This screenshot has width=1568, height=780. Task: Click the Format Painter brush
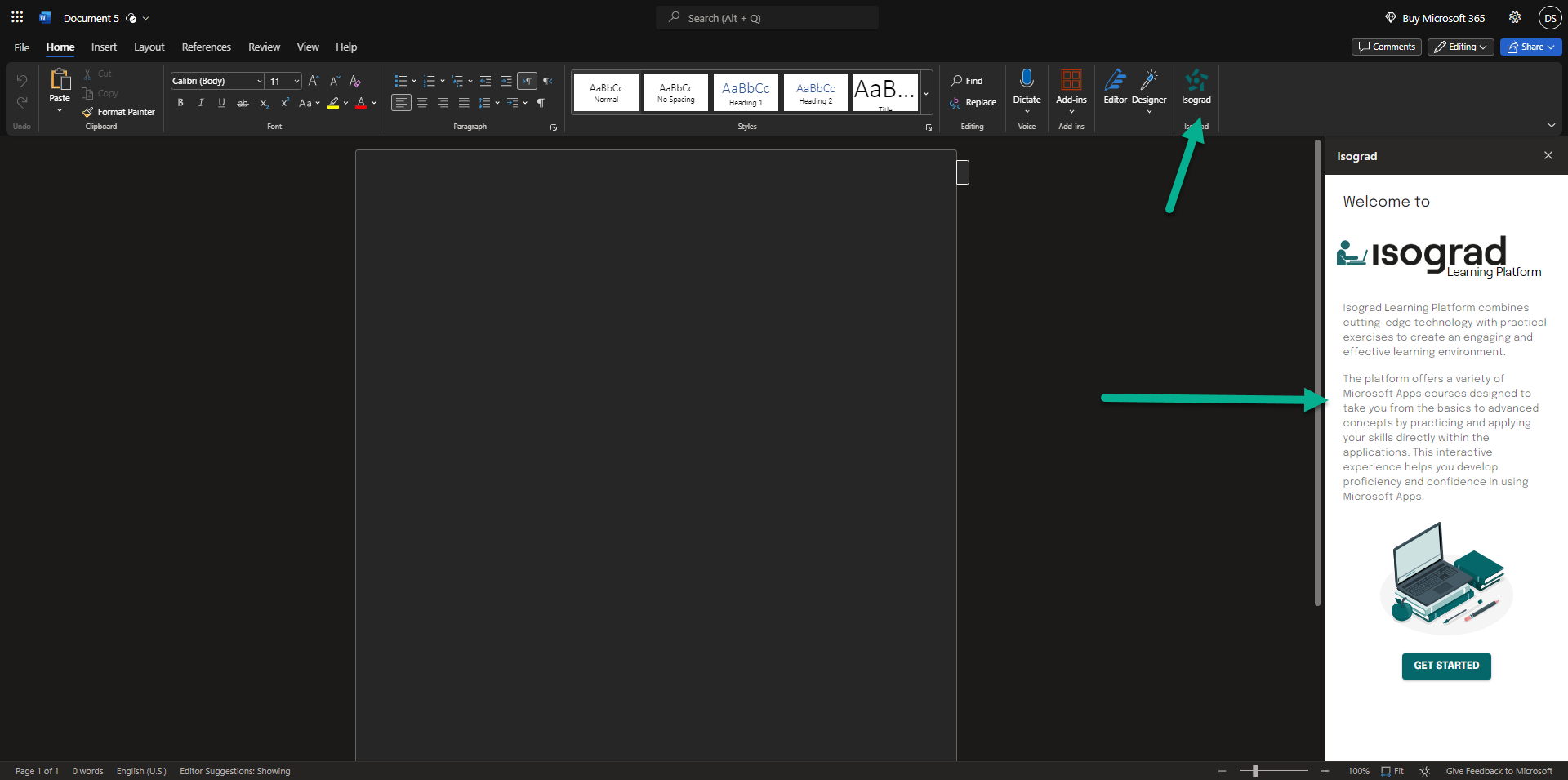tap(118, 112)
